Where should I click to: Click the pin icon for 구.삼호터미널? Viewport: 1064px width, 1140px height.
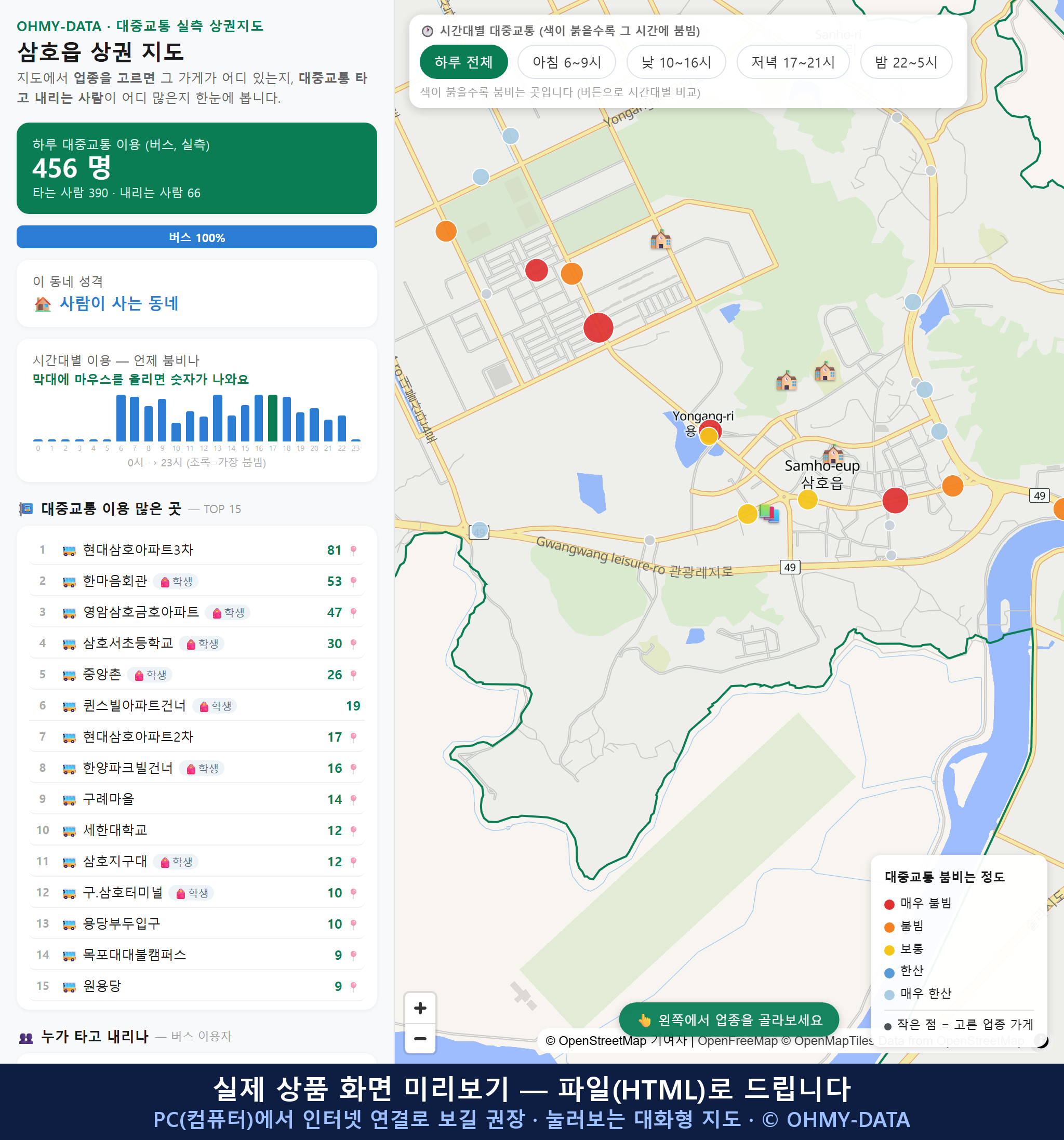[x=353, y=893]
